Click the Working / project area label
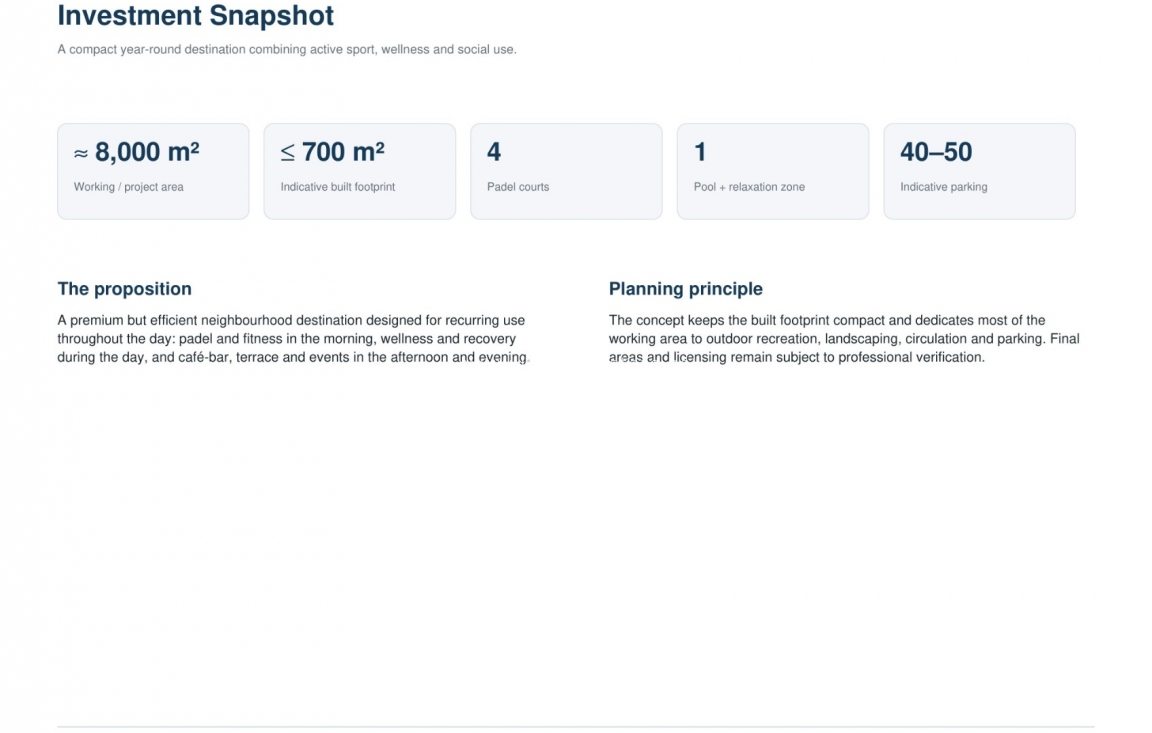This screenshot has height=733, width=1152. coord(129,187)
